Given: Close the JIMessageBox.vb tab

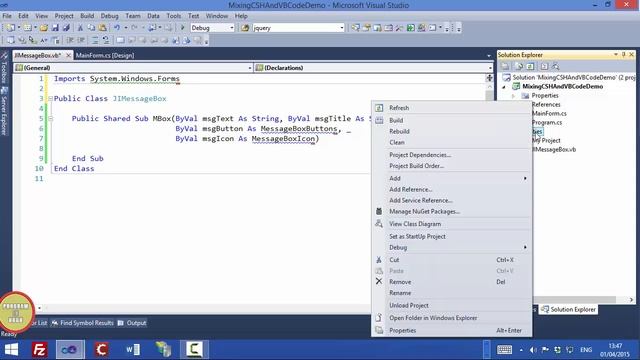Looking at the screenshot, I should click(68, 55).
